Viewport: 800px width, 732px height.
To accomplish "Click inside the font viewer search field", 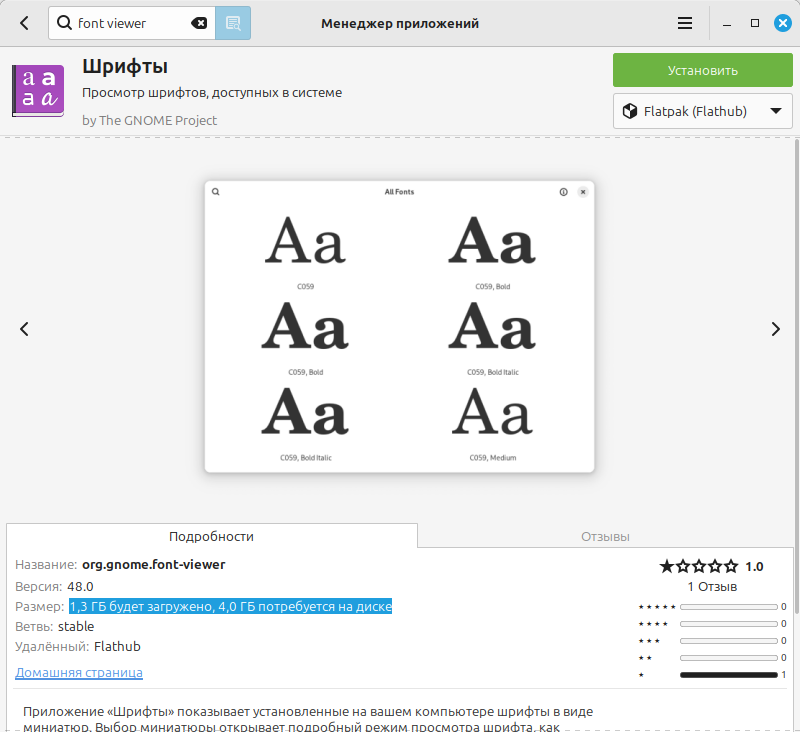I will click(130, 23).
